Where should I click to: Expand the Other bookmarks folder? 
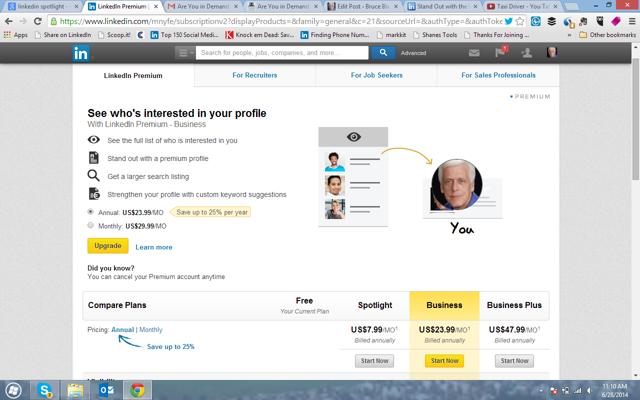pyautogui.click(x=607, y=34)
